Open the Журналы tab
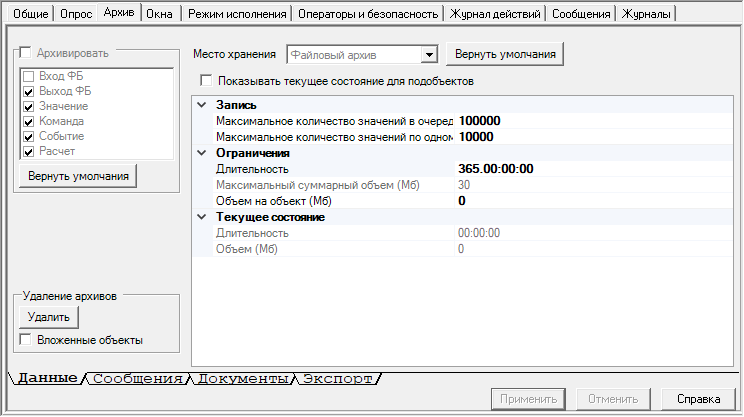 [646, 14]
